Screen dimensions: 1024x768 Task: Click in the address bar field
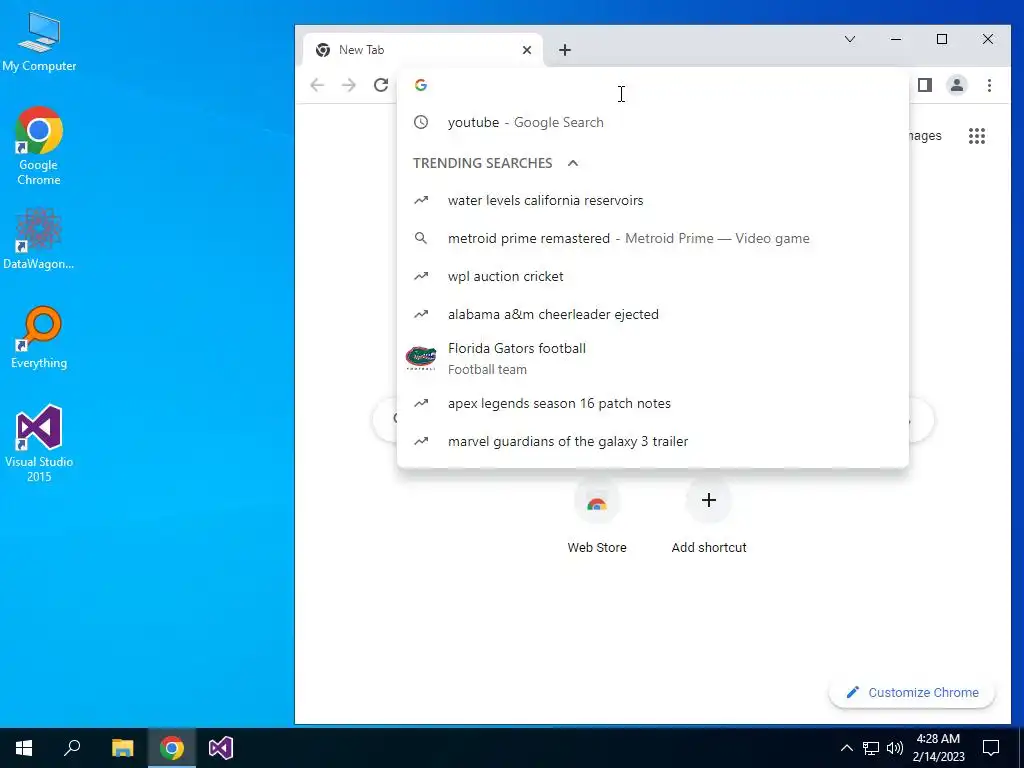click(653, 85)
